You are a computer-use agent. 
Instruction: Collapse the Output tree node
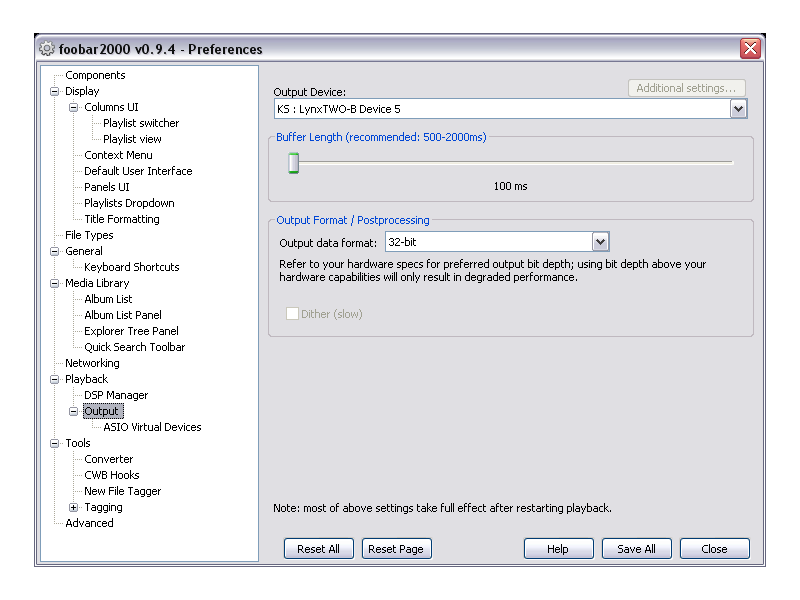tap(73, 411)
